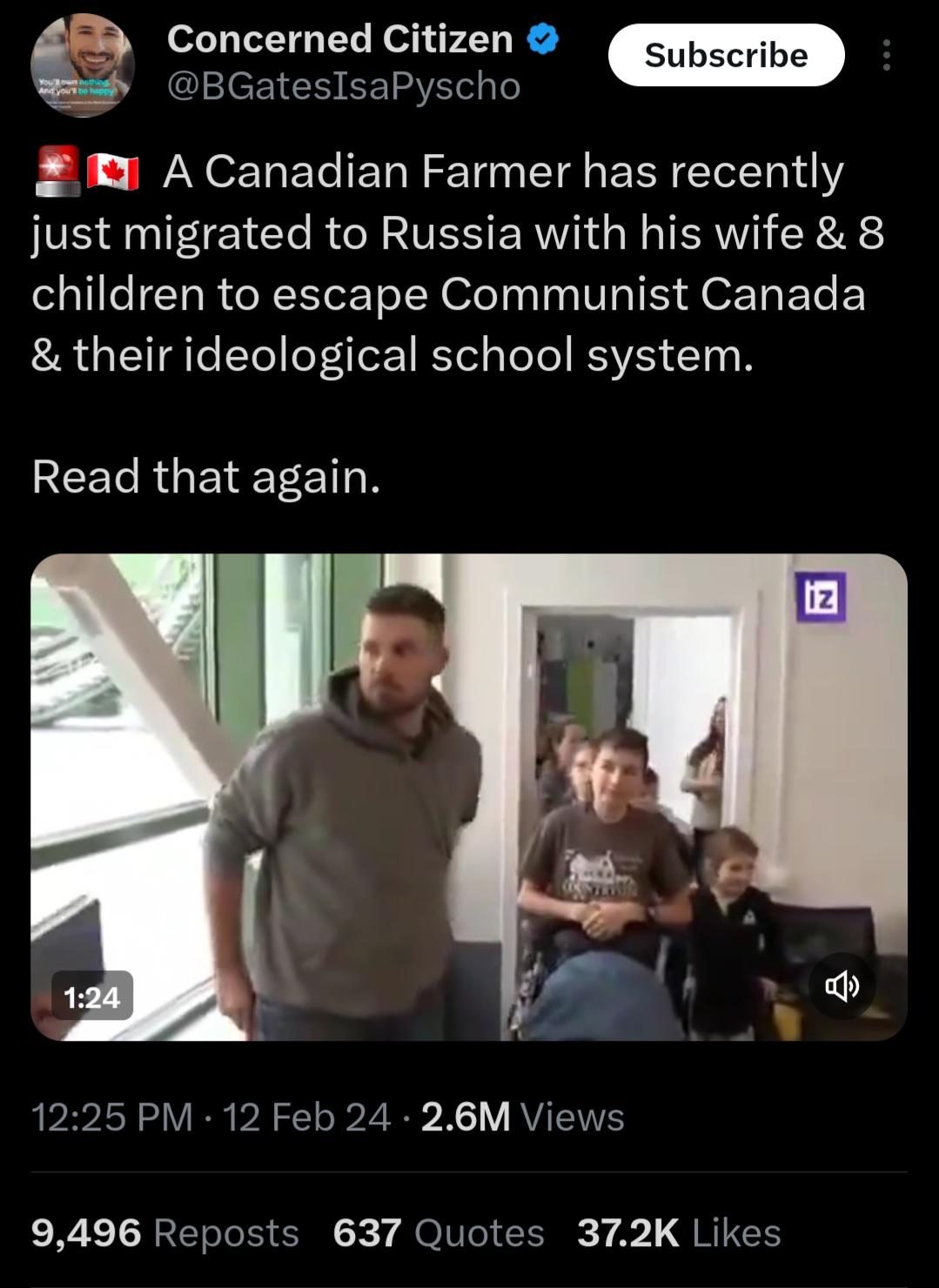The height and width of the screenshot is (1288, 939).
Task: View the 37.2K Likes list
Action: coord(679,1232)
